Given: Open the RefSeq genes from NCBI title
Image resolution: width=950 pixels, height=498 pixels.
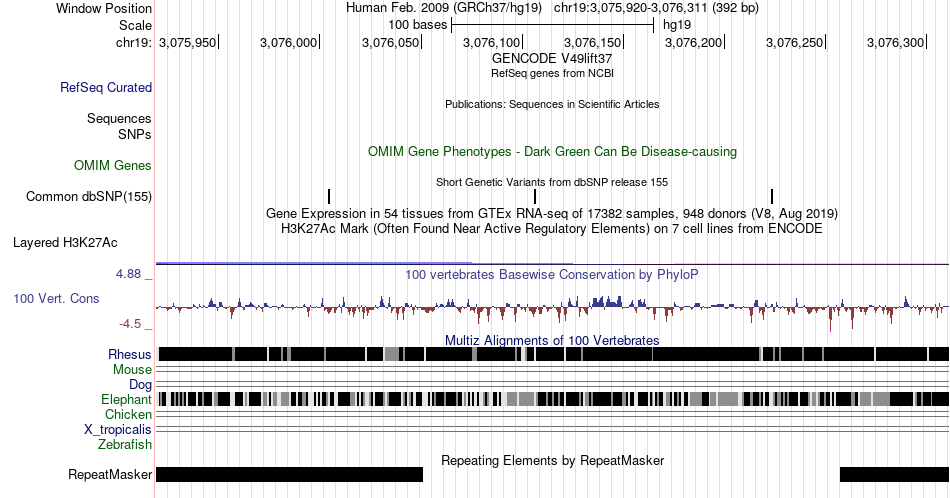Looking at the screenshot, I should (x=552, y=73).
